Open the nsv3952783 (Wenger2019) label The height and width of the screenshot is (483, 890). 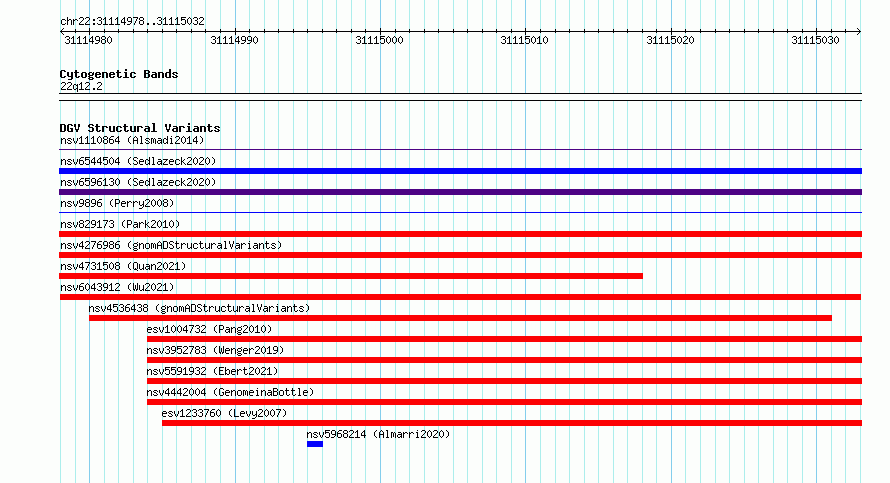(x=215, y=350)
